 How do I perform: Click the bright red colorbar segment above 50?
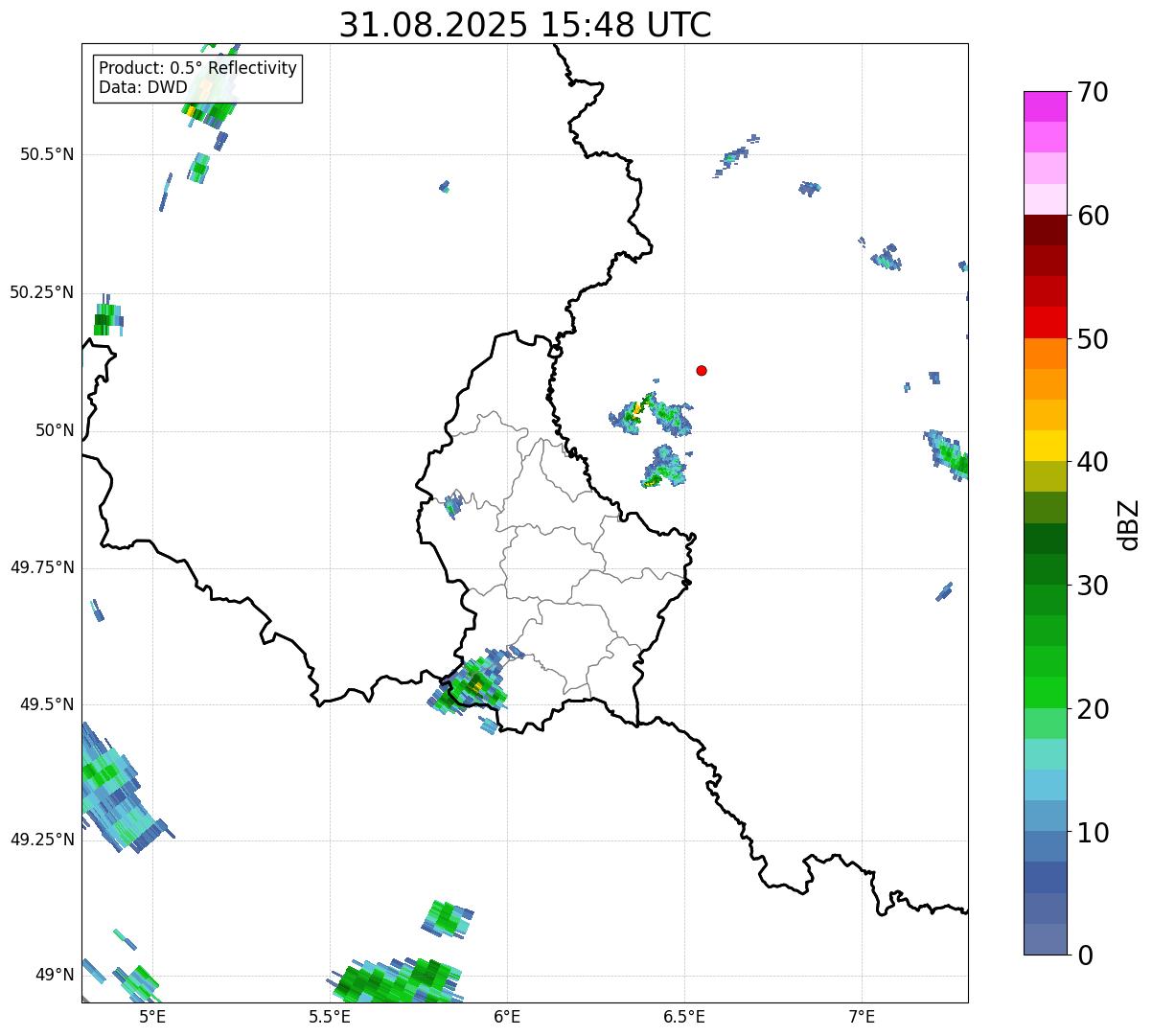point(1046,322)
